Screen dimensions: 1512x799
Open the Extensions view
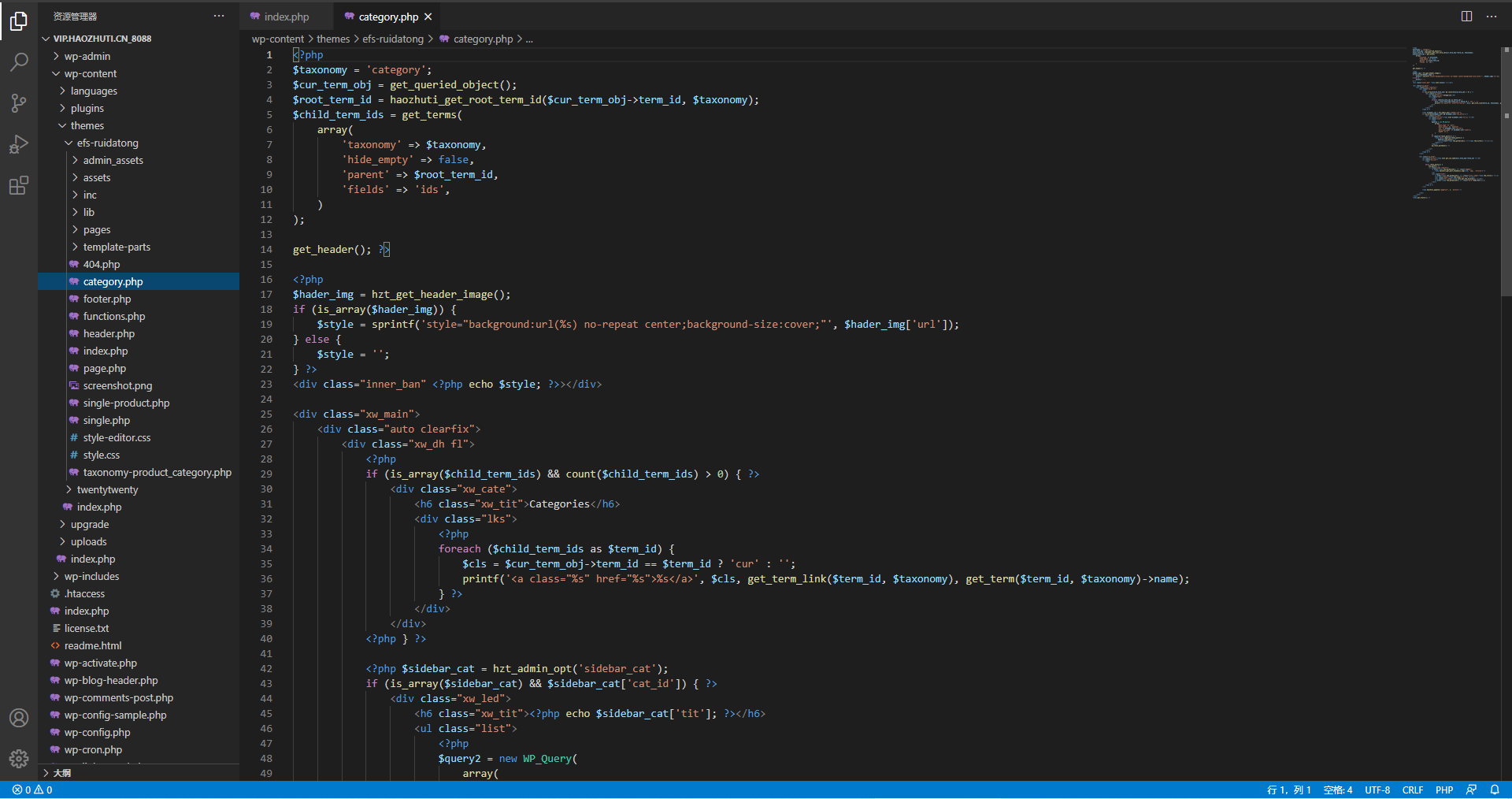tap(19, 186)
